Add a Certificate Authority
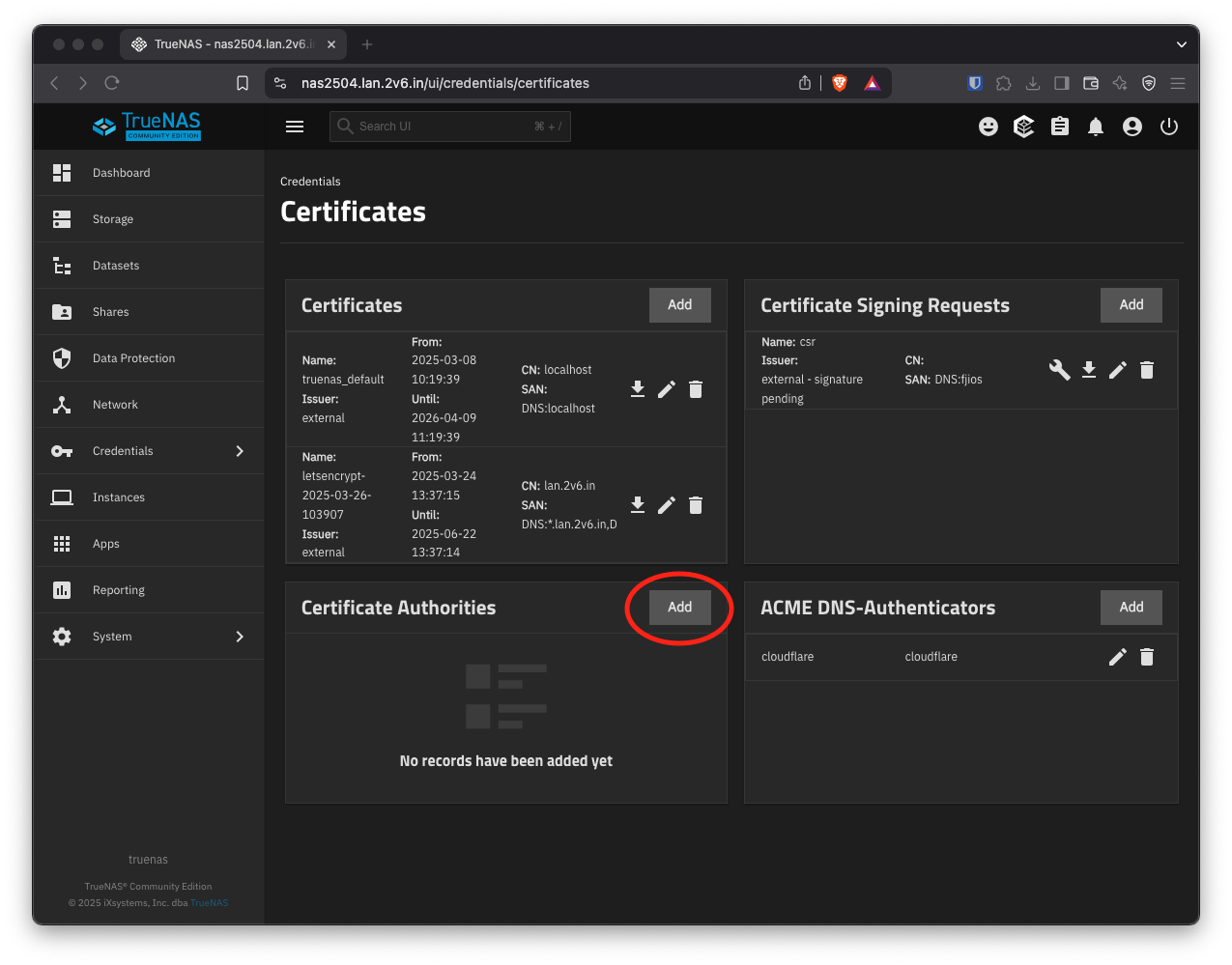 [x=680, y=608]
